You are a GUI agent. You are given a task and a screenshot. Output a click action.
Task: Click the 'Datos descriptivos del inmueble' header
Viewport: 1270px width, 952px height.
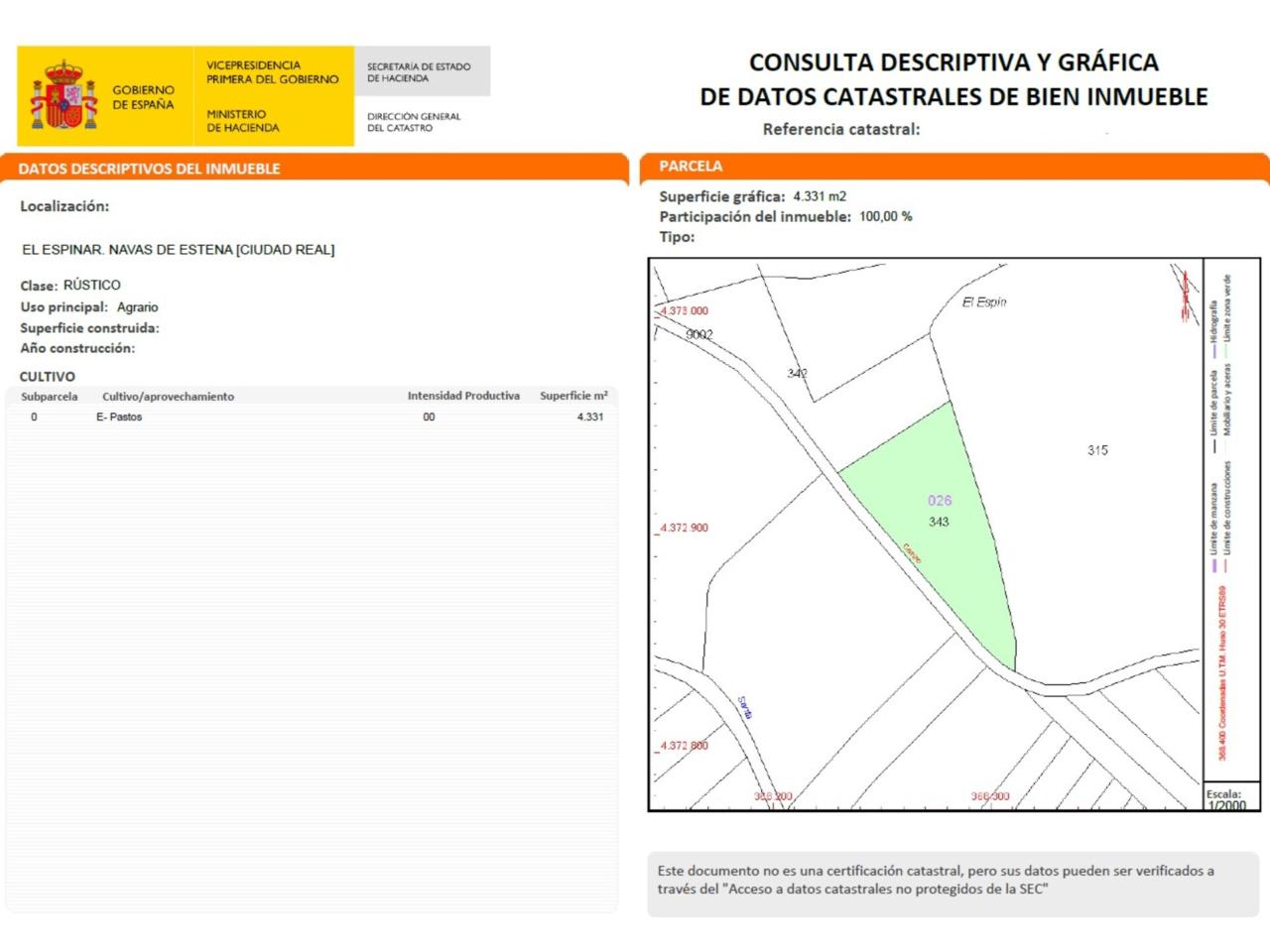149,169
